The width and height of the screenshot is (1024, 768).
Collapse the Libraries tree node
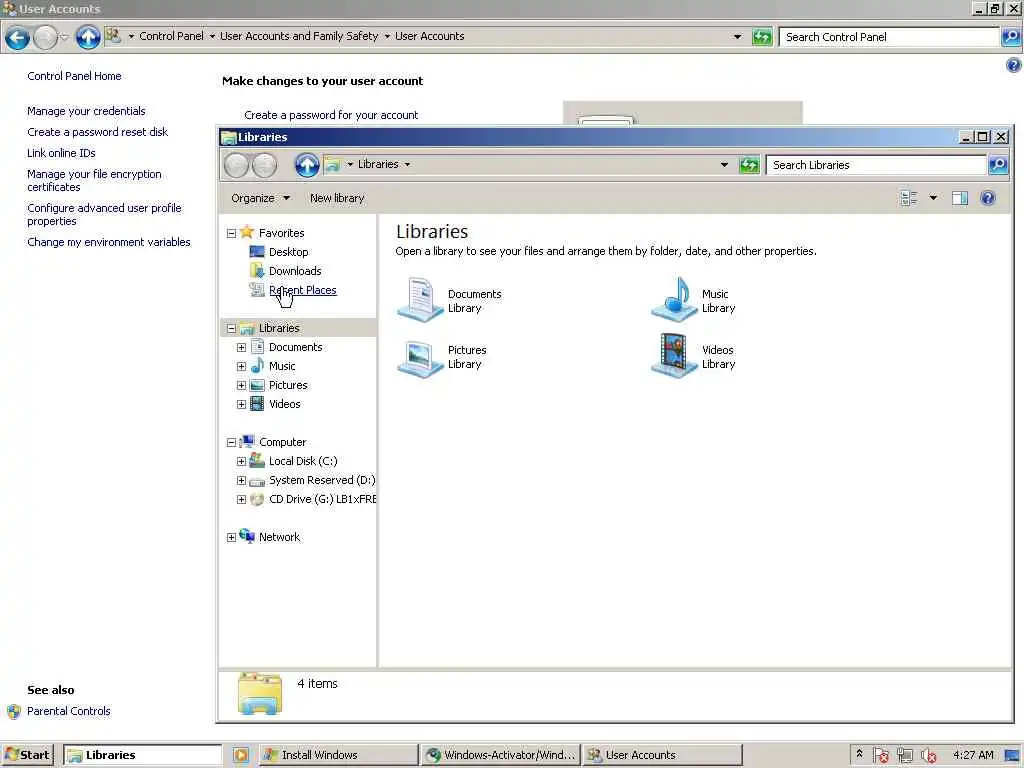pos(231,328)
